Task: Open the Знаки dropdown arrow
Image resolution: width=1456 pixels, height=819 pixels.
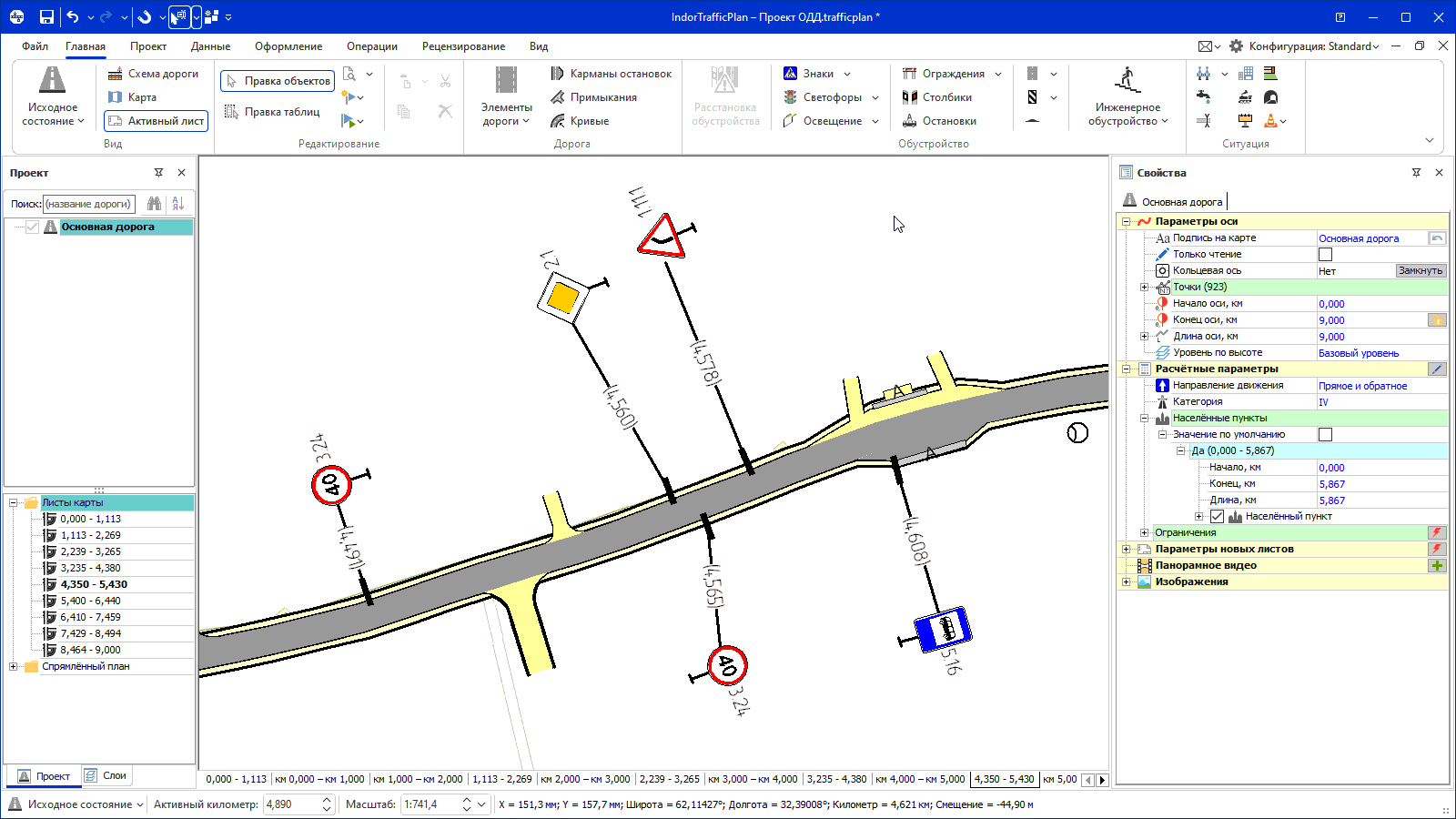Action: coord(847,74)
